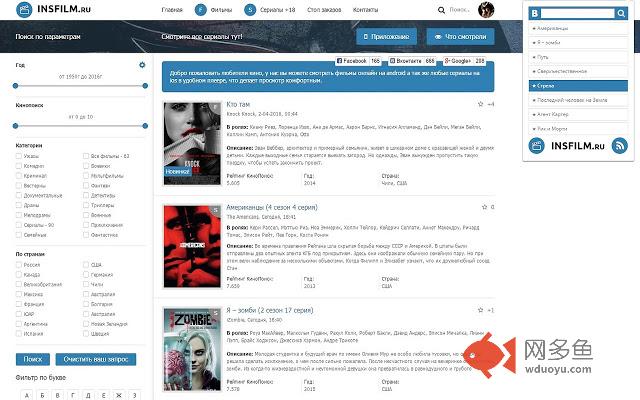Open the Сериалы section via the S icon

pos(250,9)
